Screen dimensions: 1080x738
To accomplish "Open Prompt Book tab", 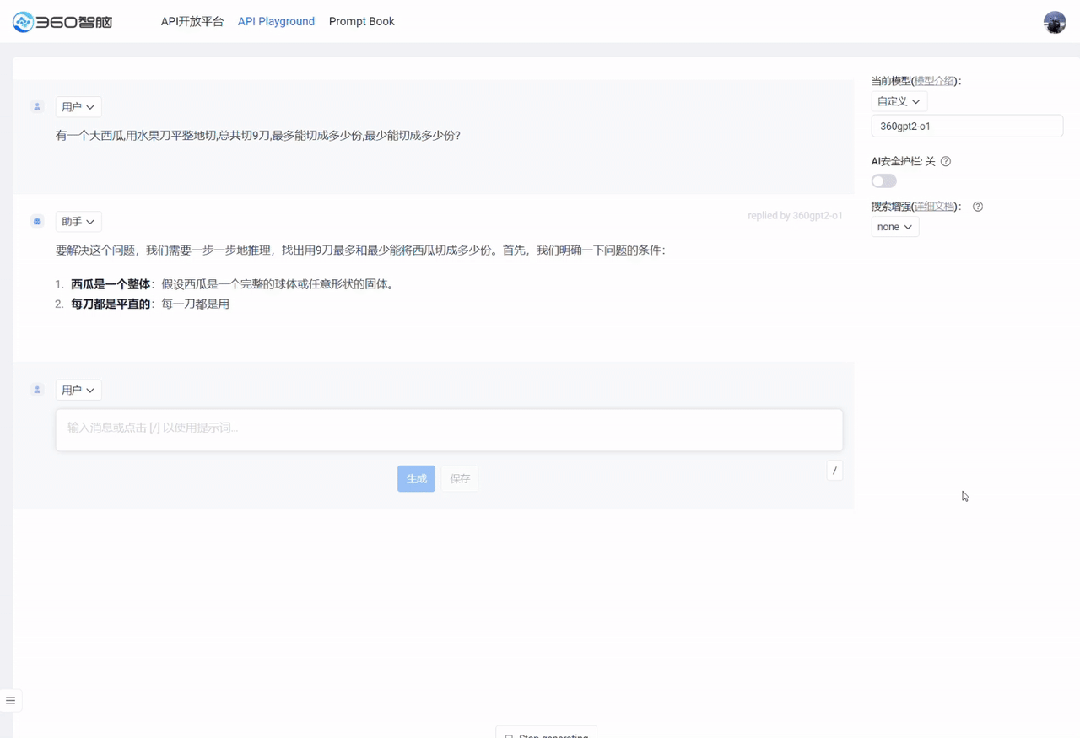I will [x=362, y=21].
